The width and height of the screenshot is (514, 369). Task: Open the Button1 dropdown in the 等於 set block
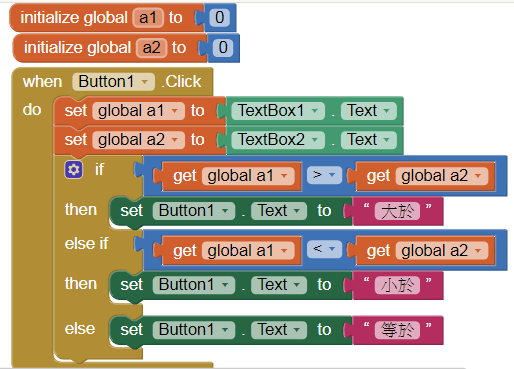(x=194, y=330)
